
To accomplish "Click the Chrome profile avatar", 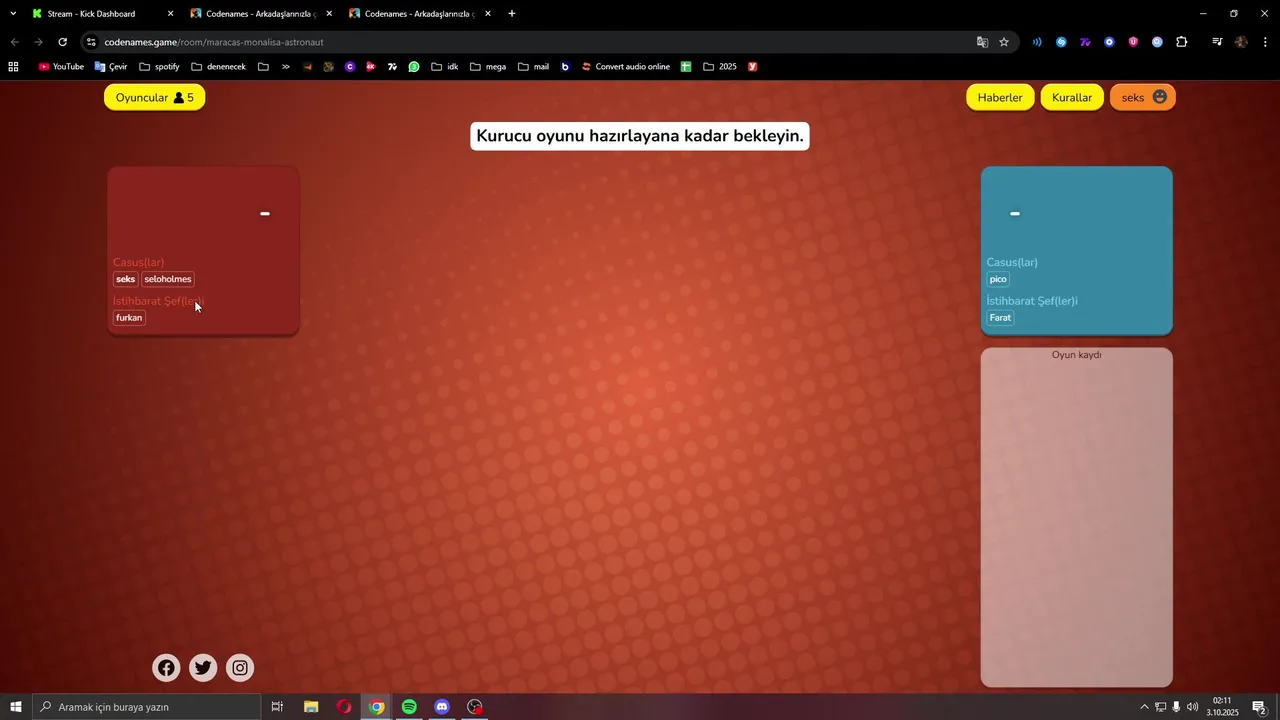I will point(1241,42).
